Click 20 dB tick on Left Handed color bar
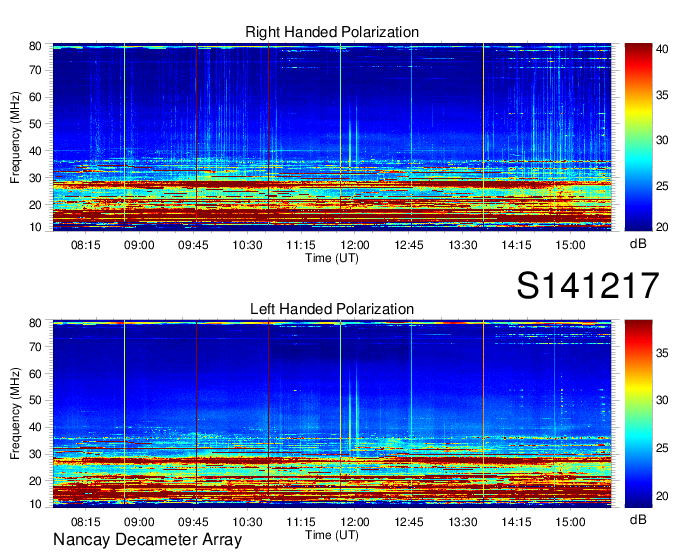 [x=662, y=496]
